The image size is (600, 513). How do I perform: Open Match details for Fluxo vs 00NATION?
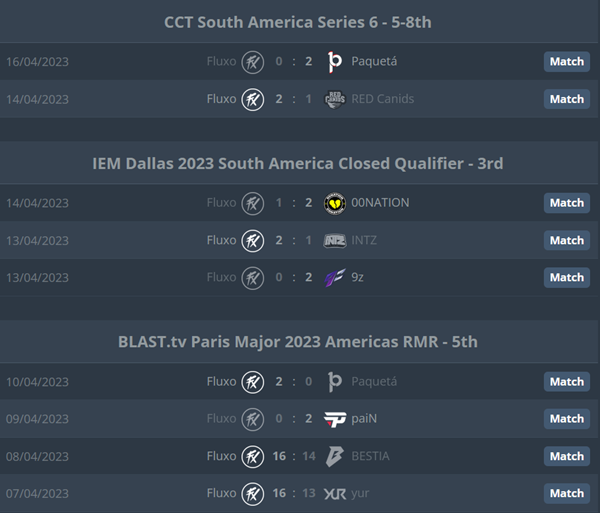[567, 203]
